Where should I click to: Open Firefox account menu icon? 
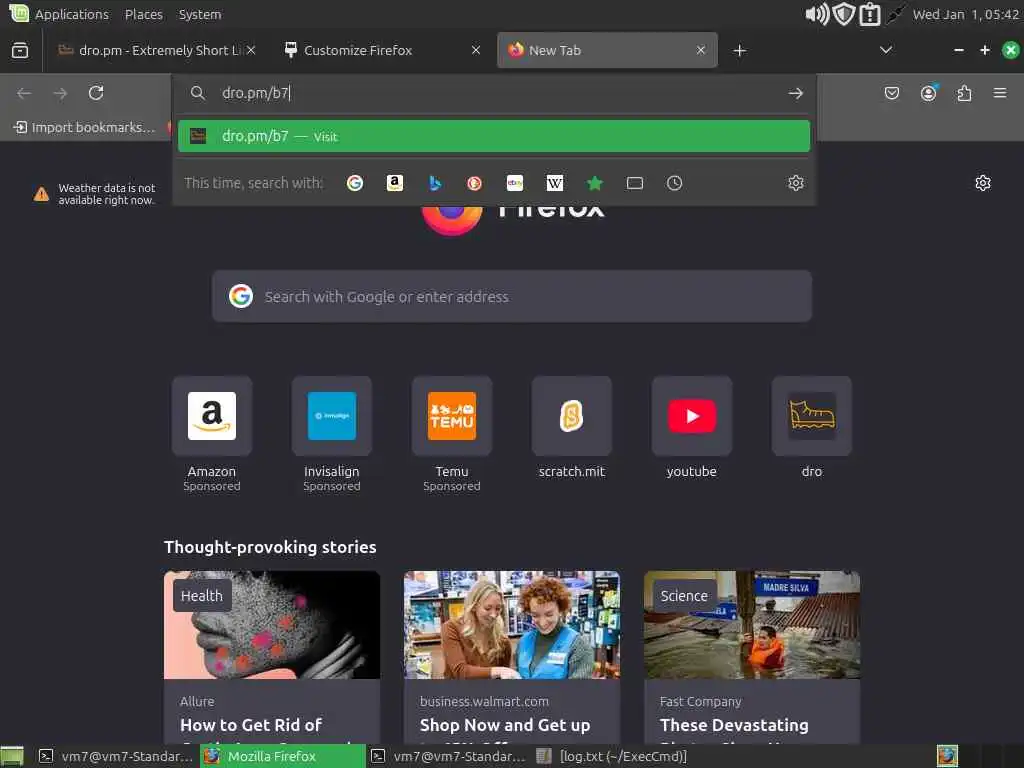pos(928,93)
